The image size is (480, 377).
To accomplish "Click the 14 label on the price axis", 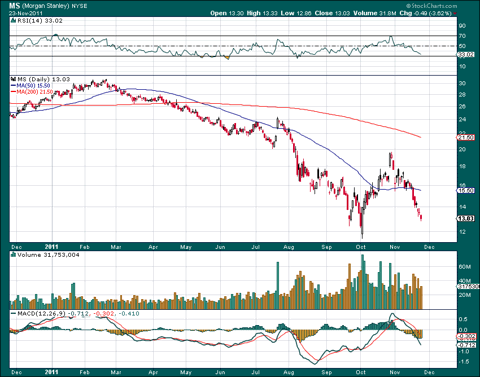I will pyautogui.click(x=463, y=207).
